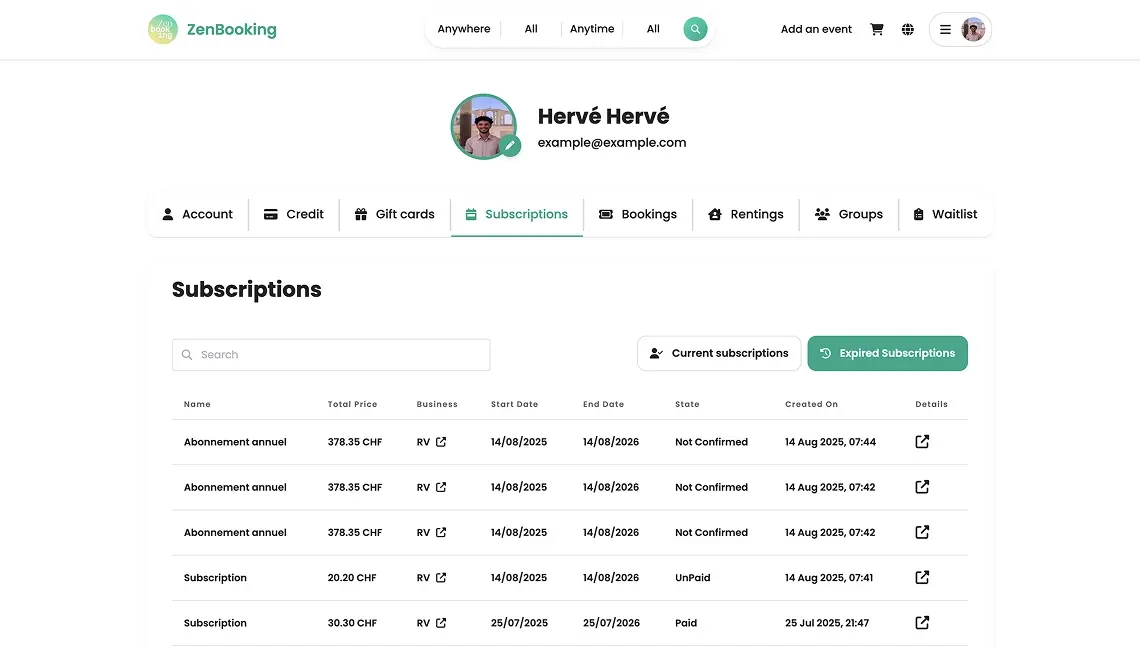The height and width of the screenshot is (648, 1140).
Task: Switch to the Groups tab
Action: (x=849, y=215)
